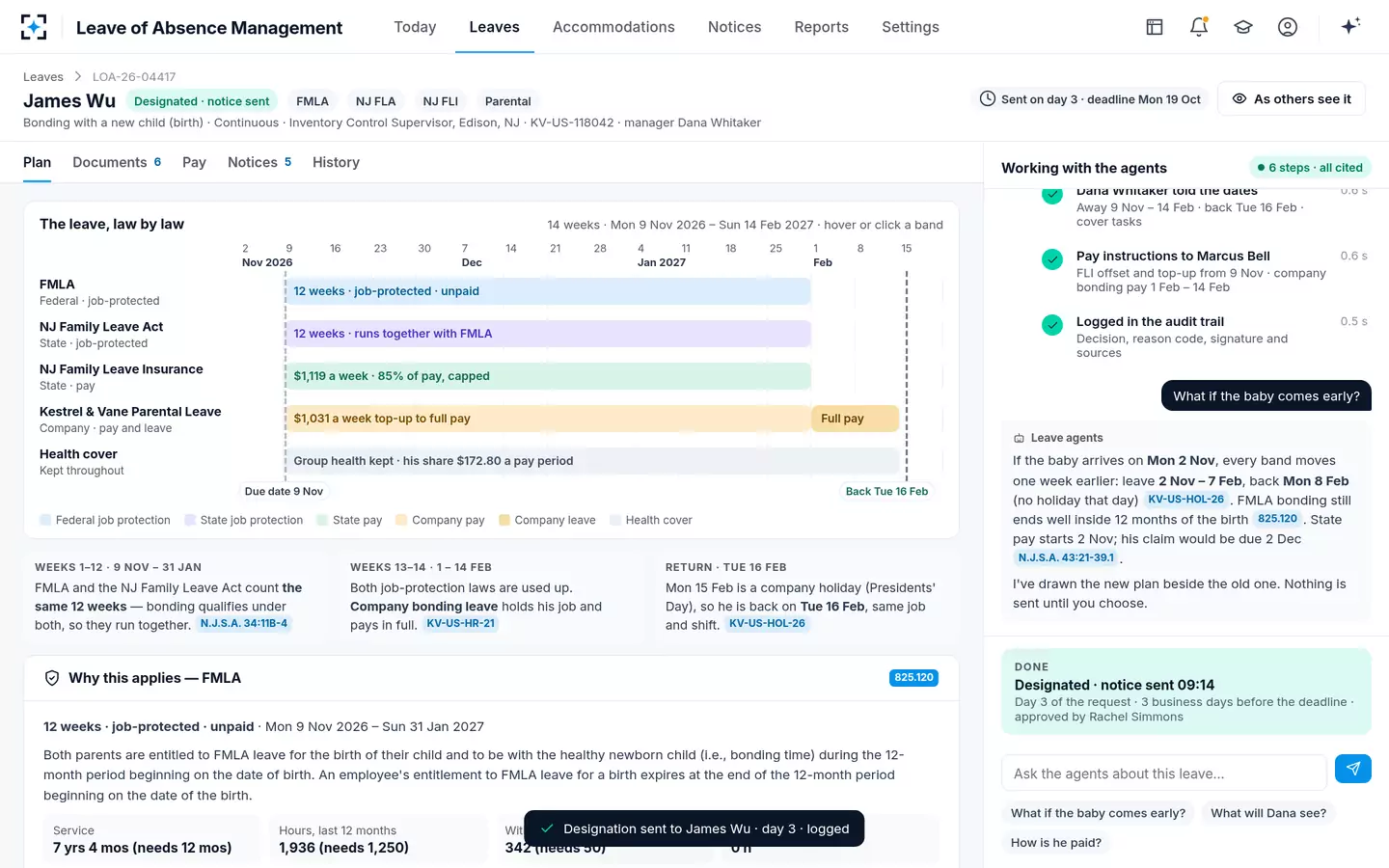Click the clock icon next to deadline
Viewport: 1389px width, 868px height.
coord(988,98)
